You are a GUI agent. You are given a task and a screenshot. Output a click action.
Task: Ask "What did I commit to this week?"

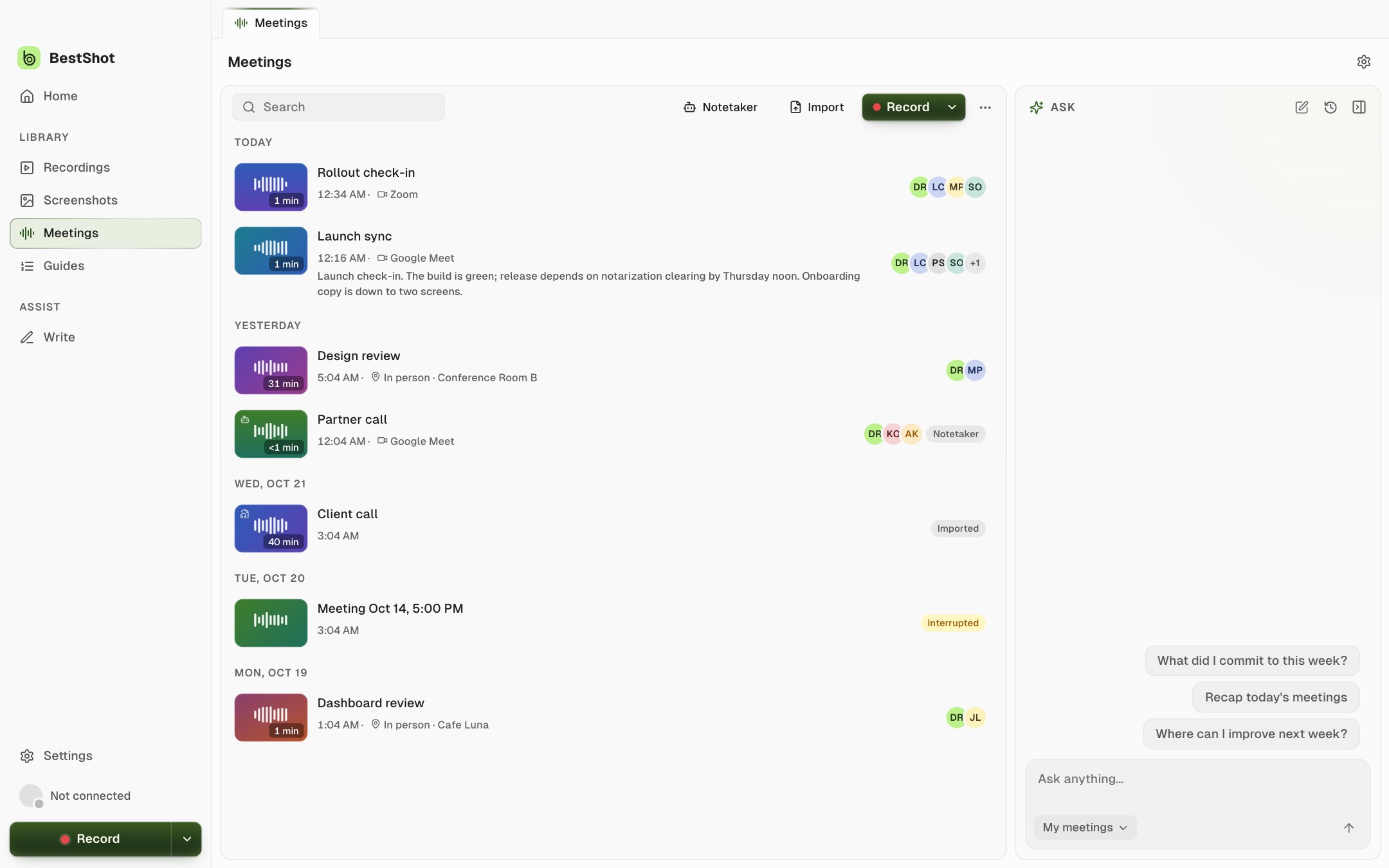(x=1252, y=661)
